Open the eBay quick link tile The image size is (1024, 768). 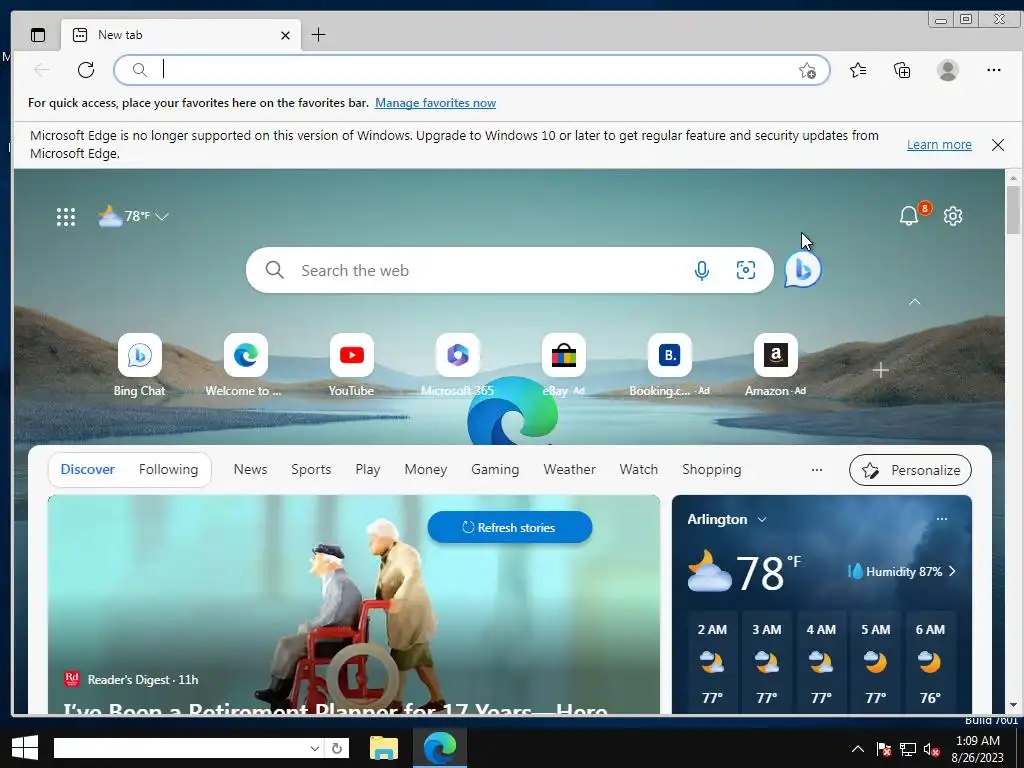tap(564, 355)
